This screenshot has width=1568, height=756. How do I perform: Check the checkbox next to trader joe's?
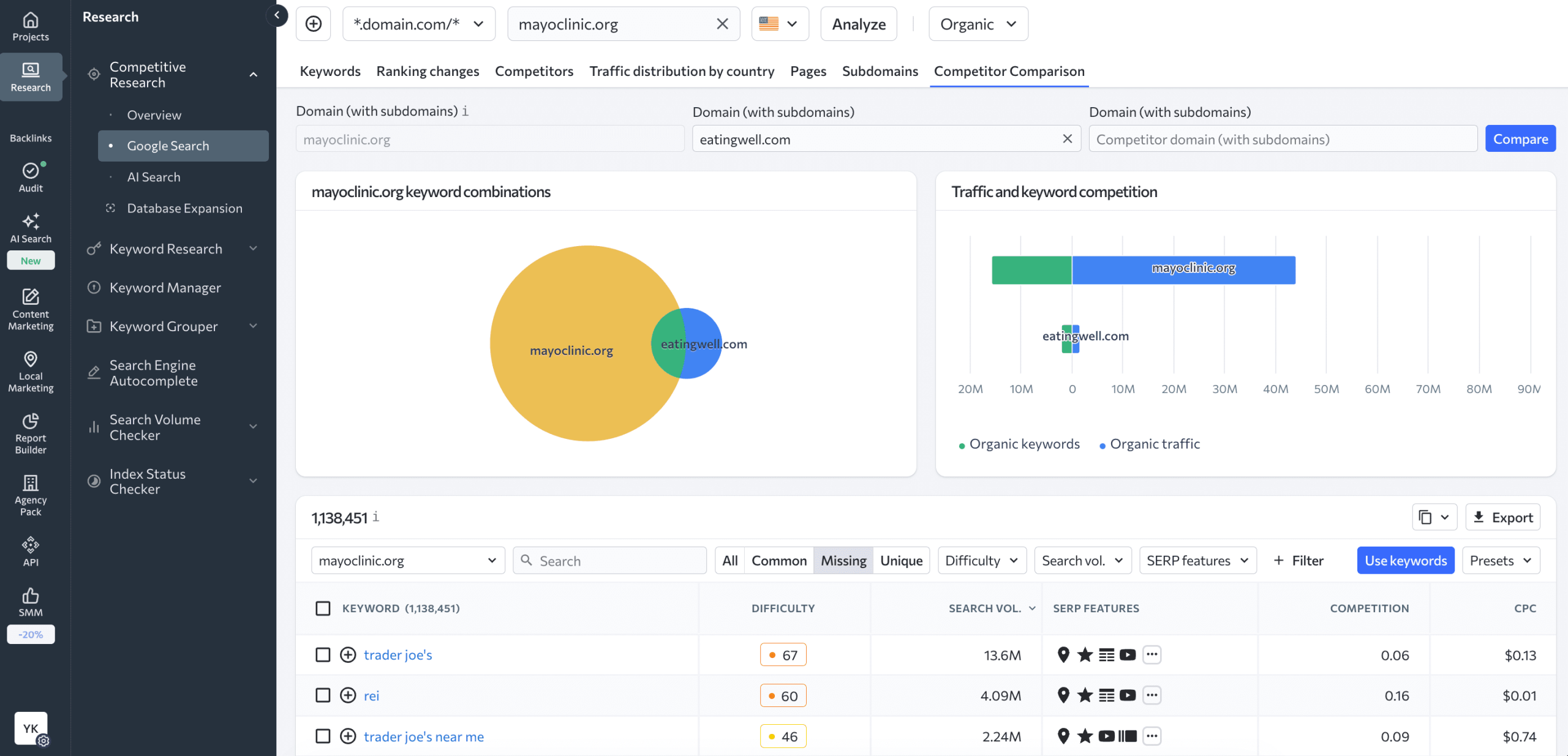coord(323,654)
